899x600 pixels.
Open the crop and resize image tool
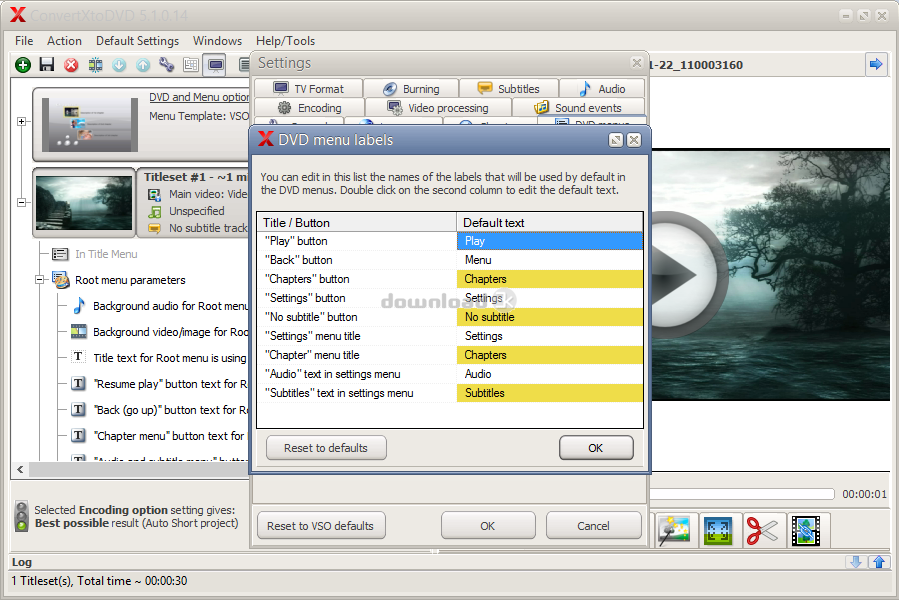click(x=718, y=530)
